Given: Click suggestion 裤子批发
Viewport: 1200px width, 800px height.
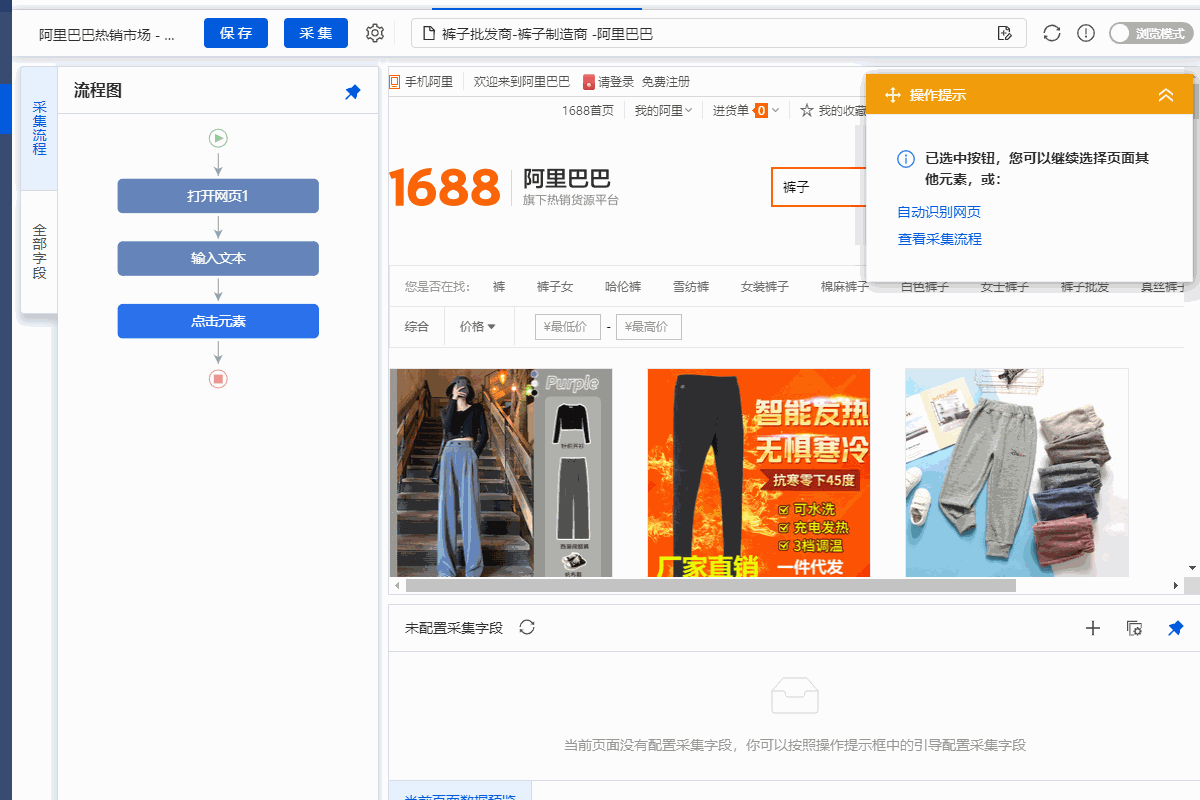Looking at the screenshot, I should click(1085, 287).
